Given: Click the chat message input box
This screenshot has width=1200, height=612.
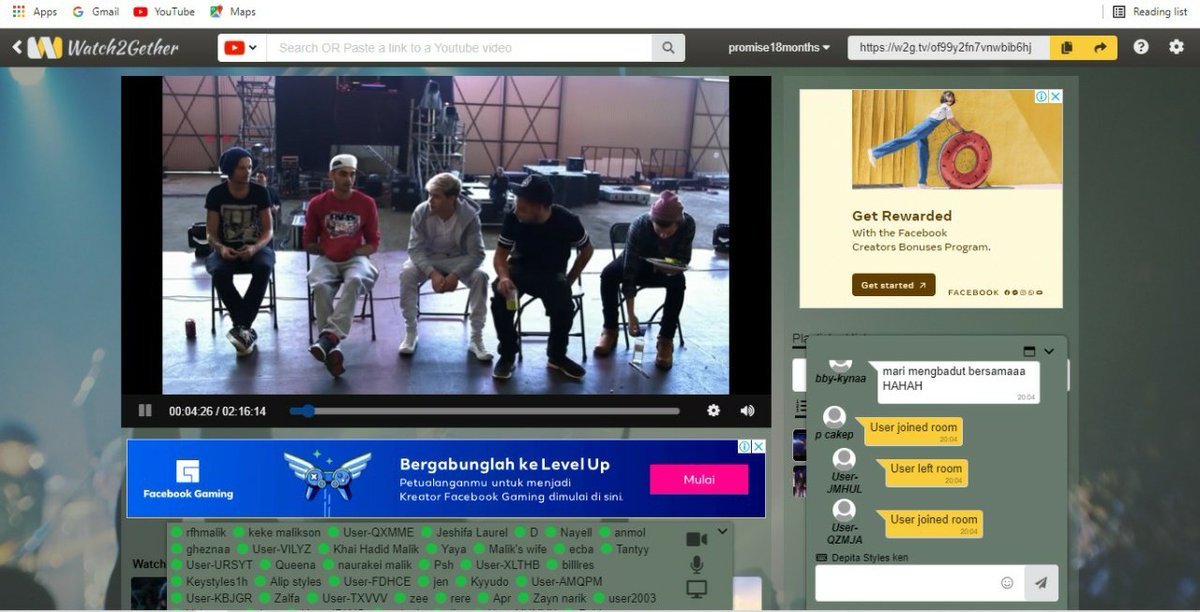Looking at the screenshot, I should 905,583.
